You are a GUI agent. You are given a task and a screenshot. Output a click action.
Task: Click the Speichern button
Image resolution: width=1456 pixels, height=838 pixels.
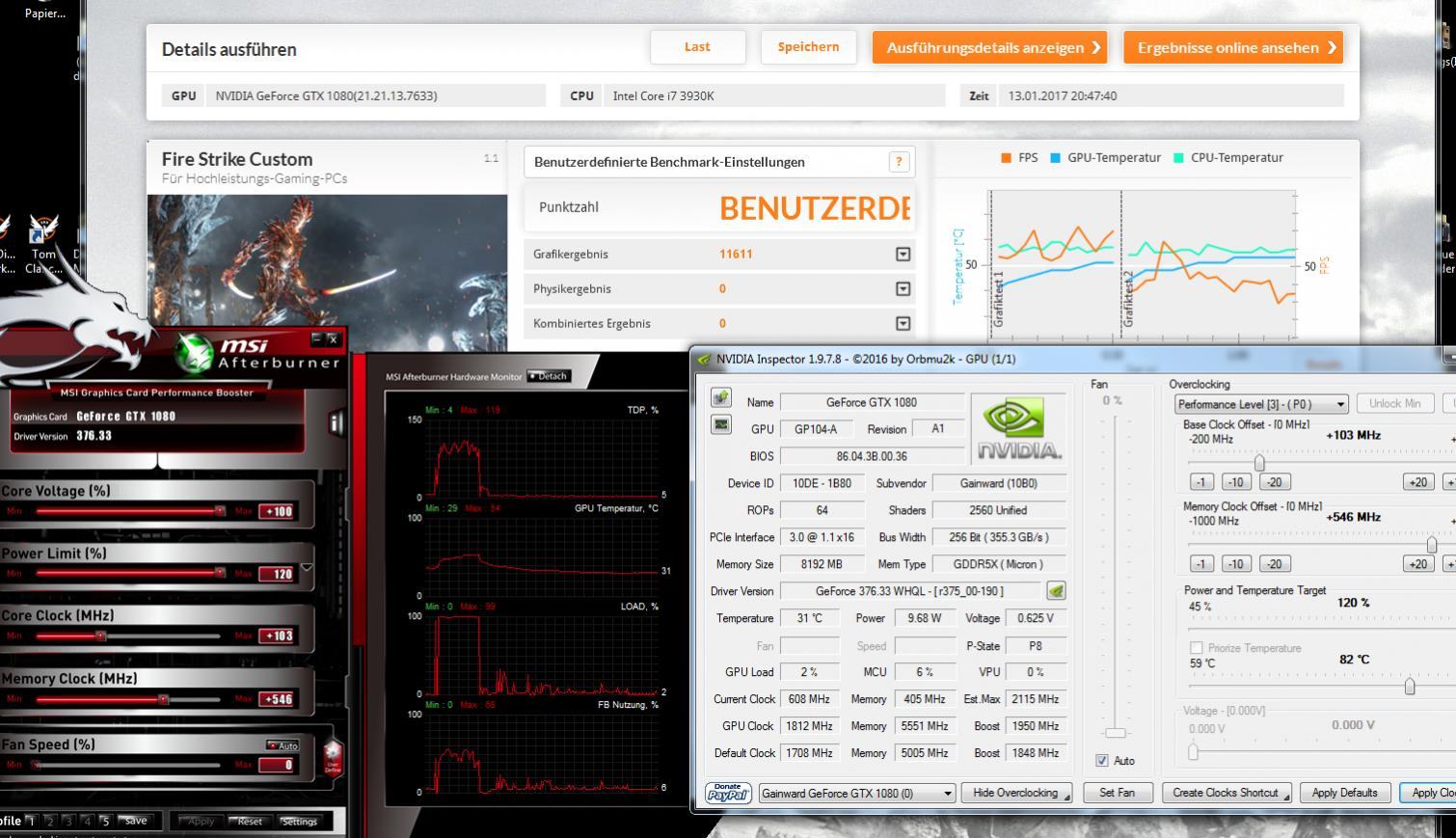(808, 47)
